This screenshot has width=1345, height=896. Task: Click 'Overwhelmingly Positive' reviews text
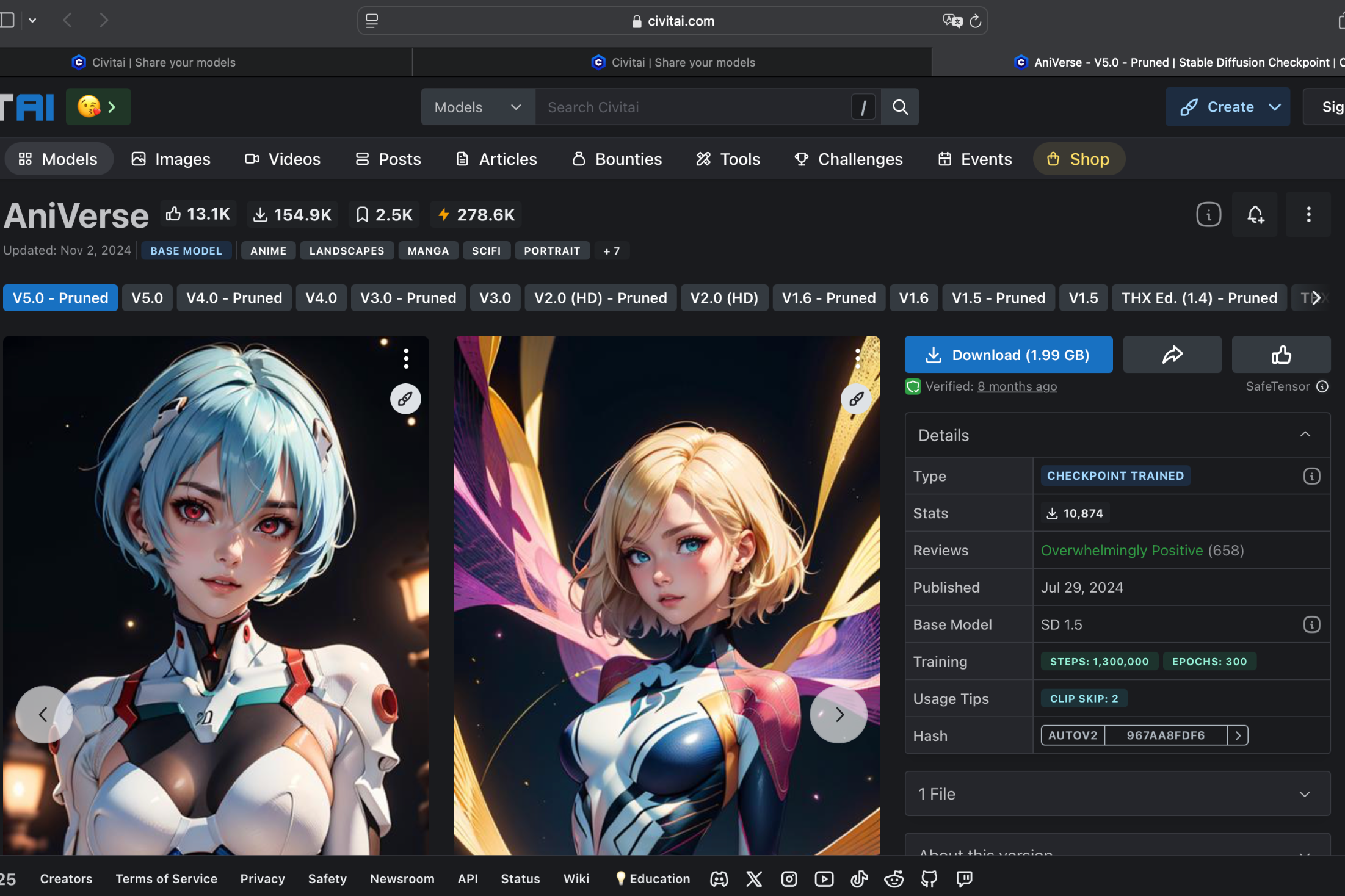click(x=1122, y=551)
